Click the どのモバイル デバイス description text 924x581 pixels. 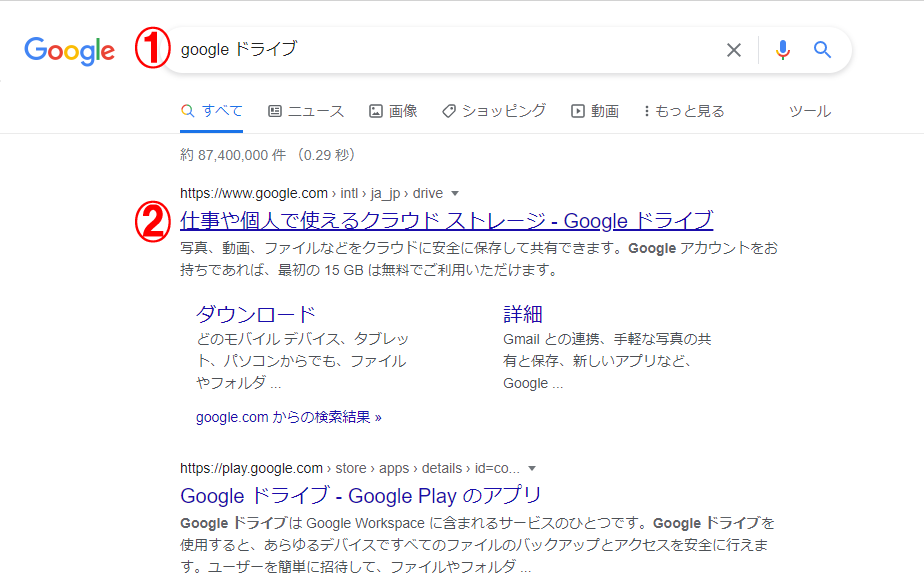[302, 361]
